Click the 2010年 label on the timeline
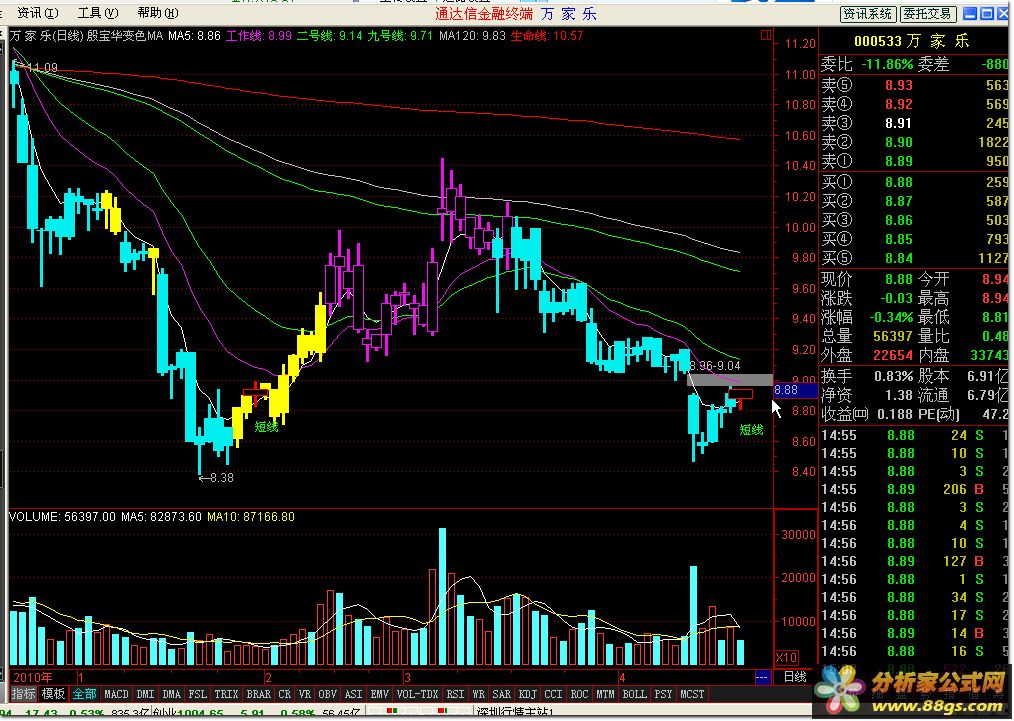 (32, 677)
